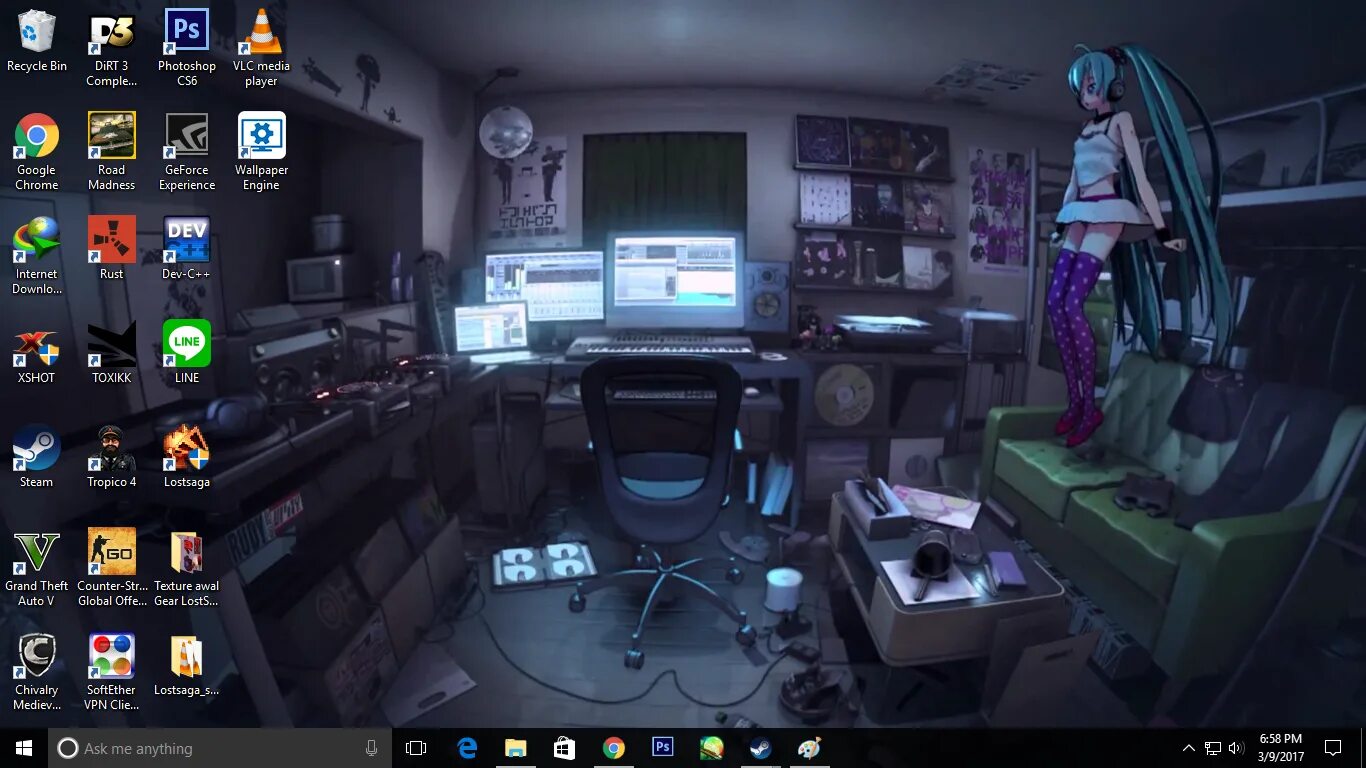Image resolution: width=1366 pixels, height=768 pixels.
Task: Click the Grand Theft Auto V icon
Action: point(37,569)
